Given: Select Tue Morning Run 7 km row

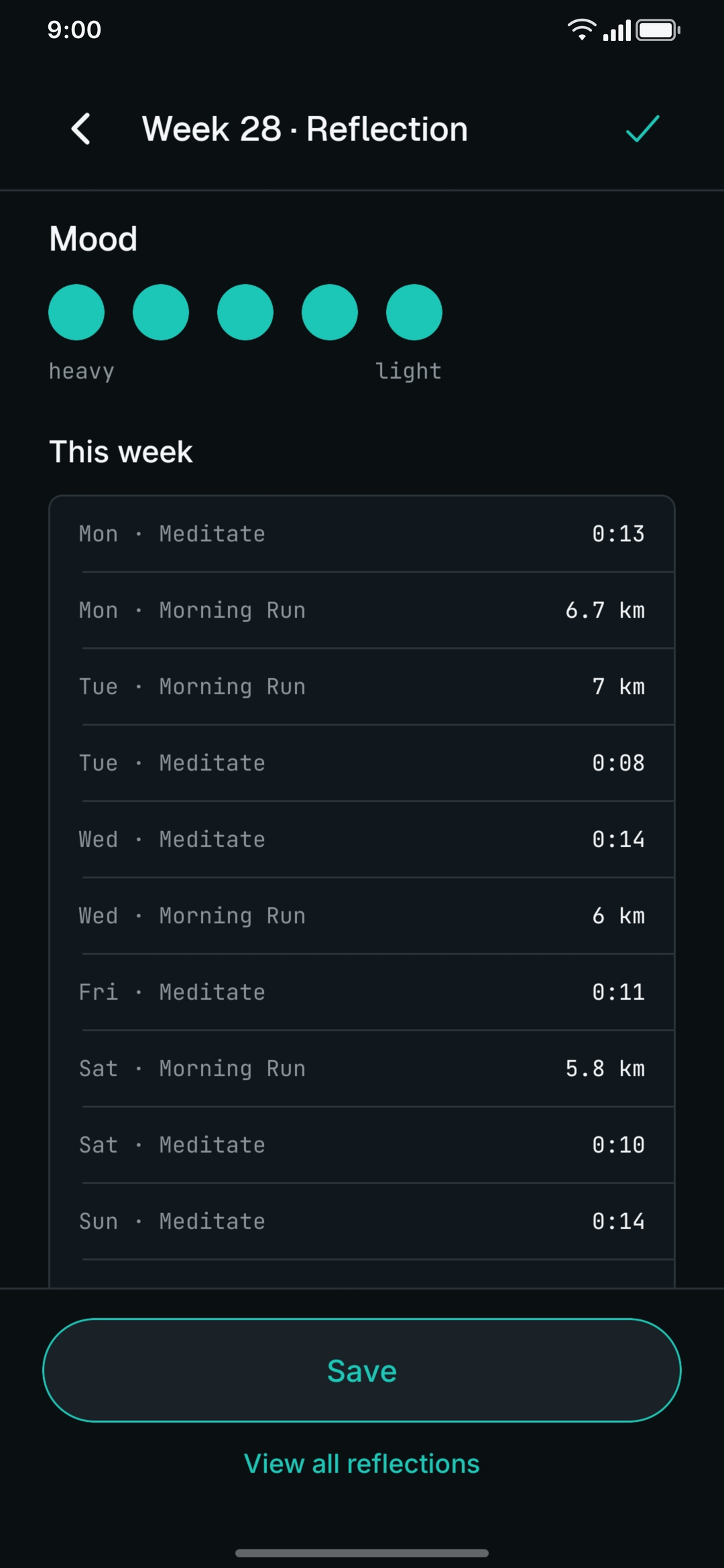Looking at the screenshot, I should (x=362, y=687).
